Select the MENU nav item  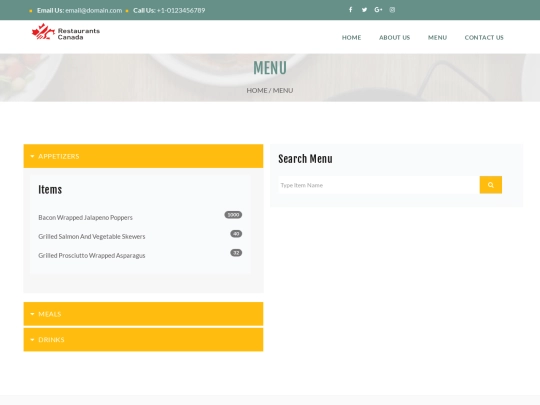point(437,38)
